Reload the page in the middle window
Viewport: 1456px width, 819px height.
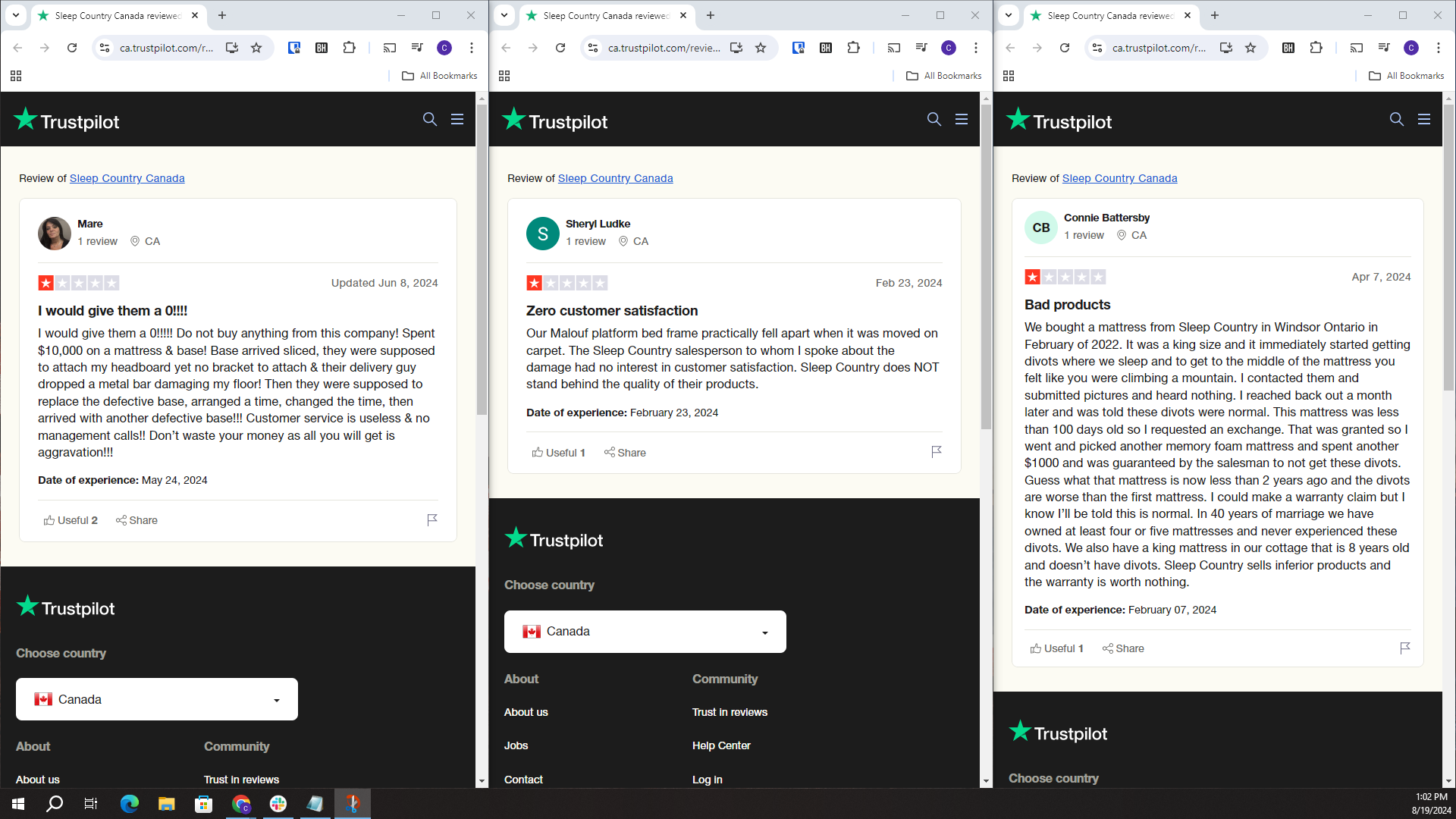tap(560, 48)
